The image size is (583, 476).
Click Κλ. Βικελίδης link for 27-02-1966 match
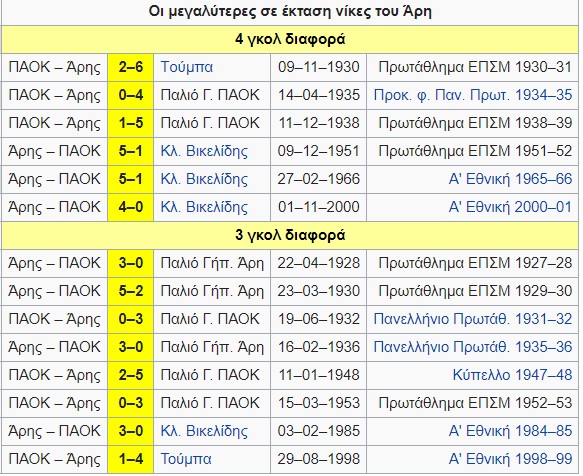pos(204,179)
